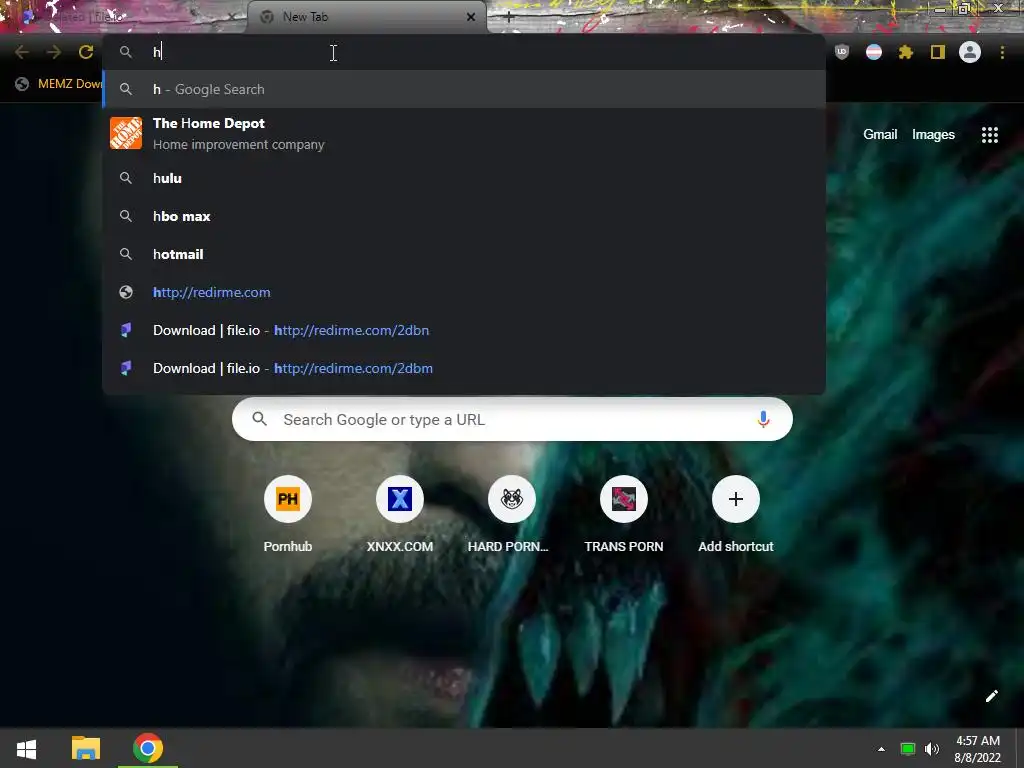
Task: Open the uBlock shield extension icon
Action: tap(842, 52)
